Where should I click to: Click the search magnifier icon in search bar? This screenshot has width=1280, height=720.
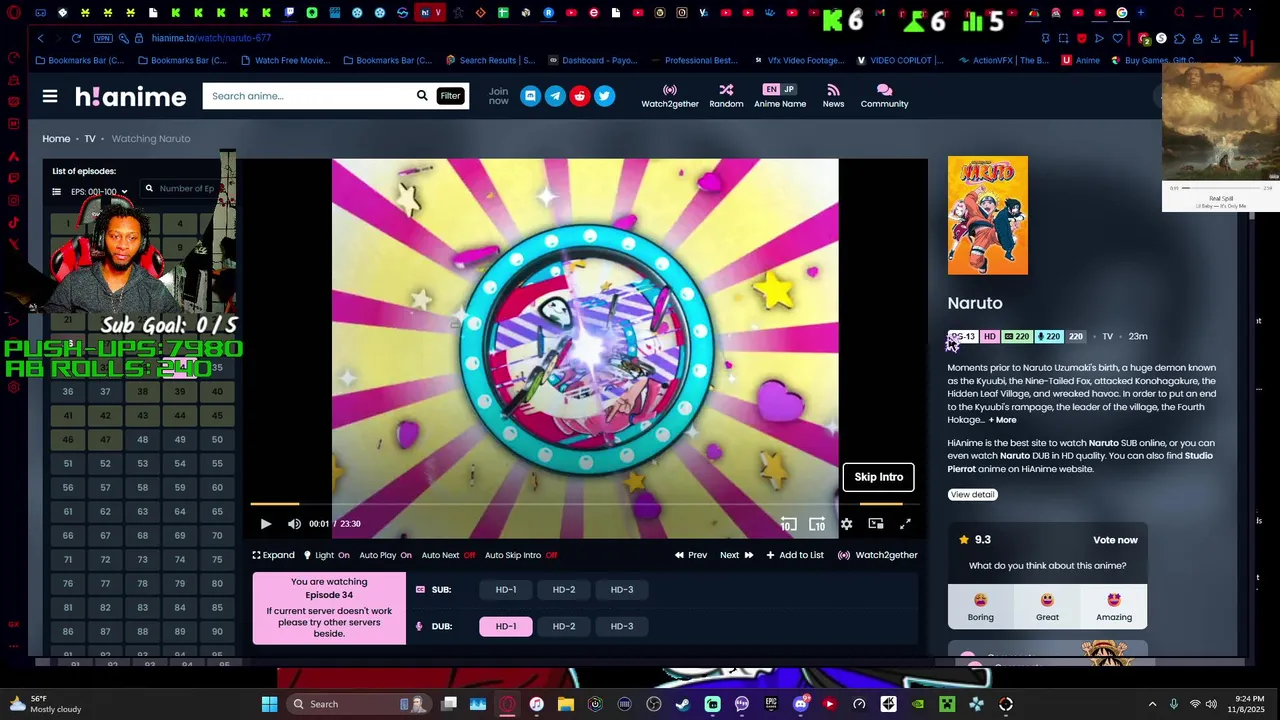pos(422,96)
